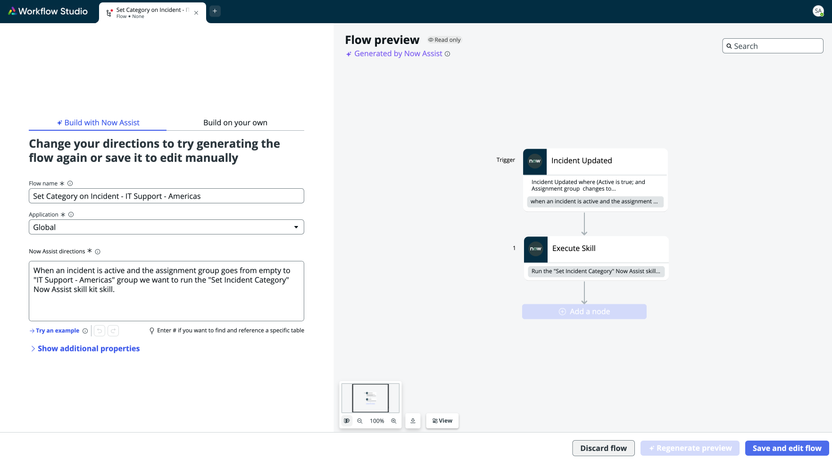Click the Try an example link
Viewport: 832px width, 460px height.
click(x=55, y=331)
